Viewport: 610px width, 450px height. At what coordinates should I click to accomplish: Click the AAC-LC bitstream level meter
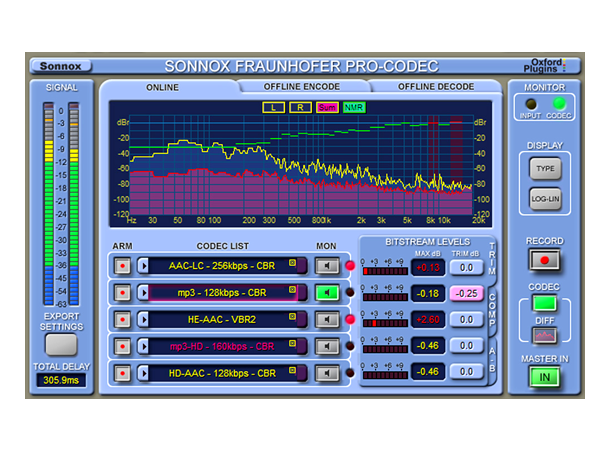(x=385, y=271)
